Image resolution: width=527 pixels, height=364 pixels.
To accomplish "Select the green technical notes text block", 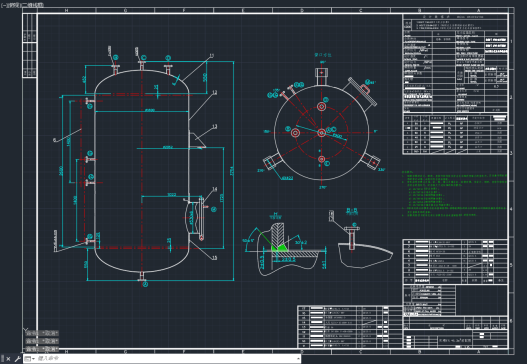I will (x=454, y=194).
